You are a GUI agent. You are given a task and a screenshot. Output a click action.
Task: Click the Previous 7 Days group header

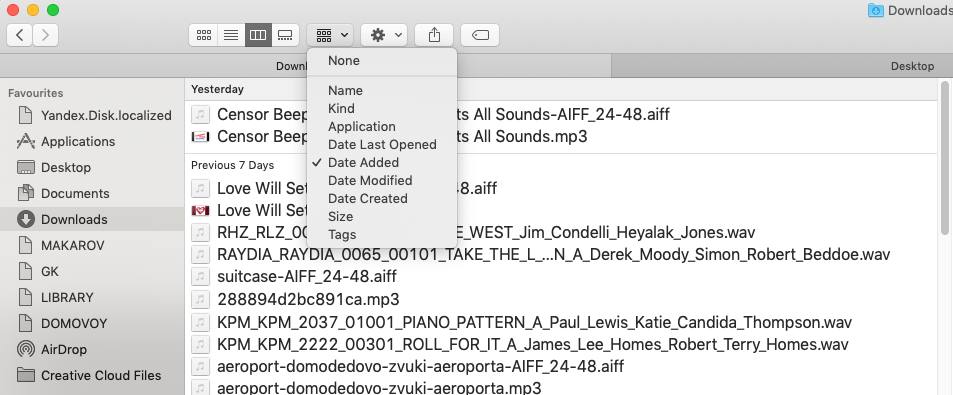(232, 165)
